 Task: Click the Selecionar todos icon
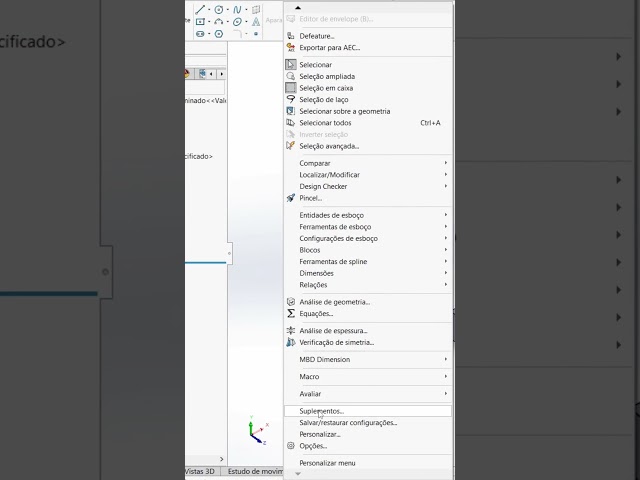click(x=291, y=123)
